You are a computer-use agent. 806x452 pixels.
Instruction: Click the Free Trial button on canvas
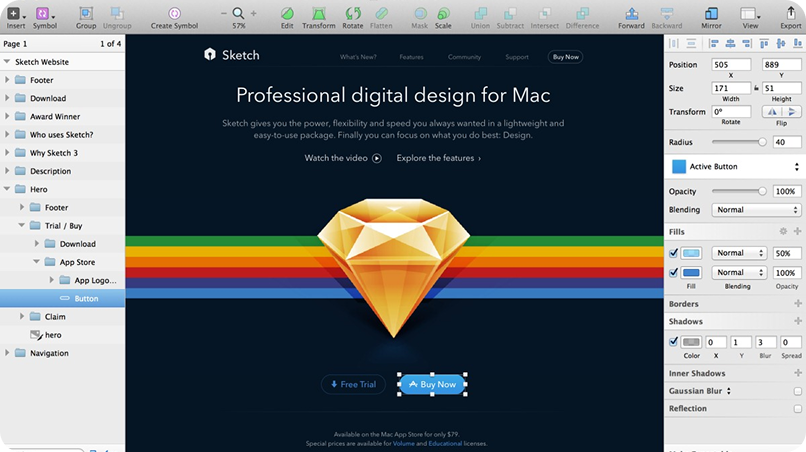coord(353,384)
